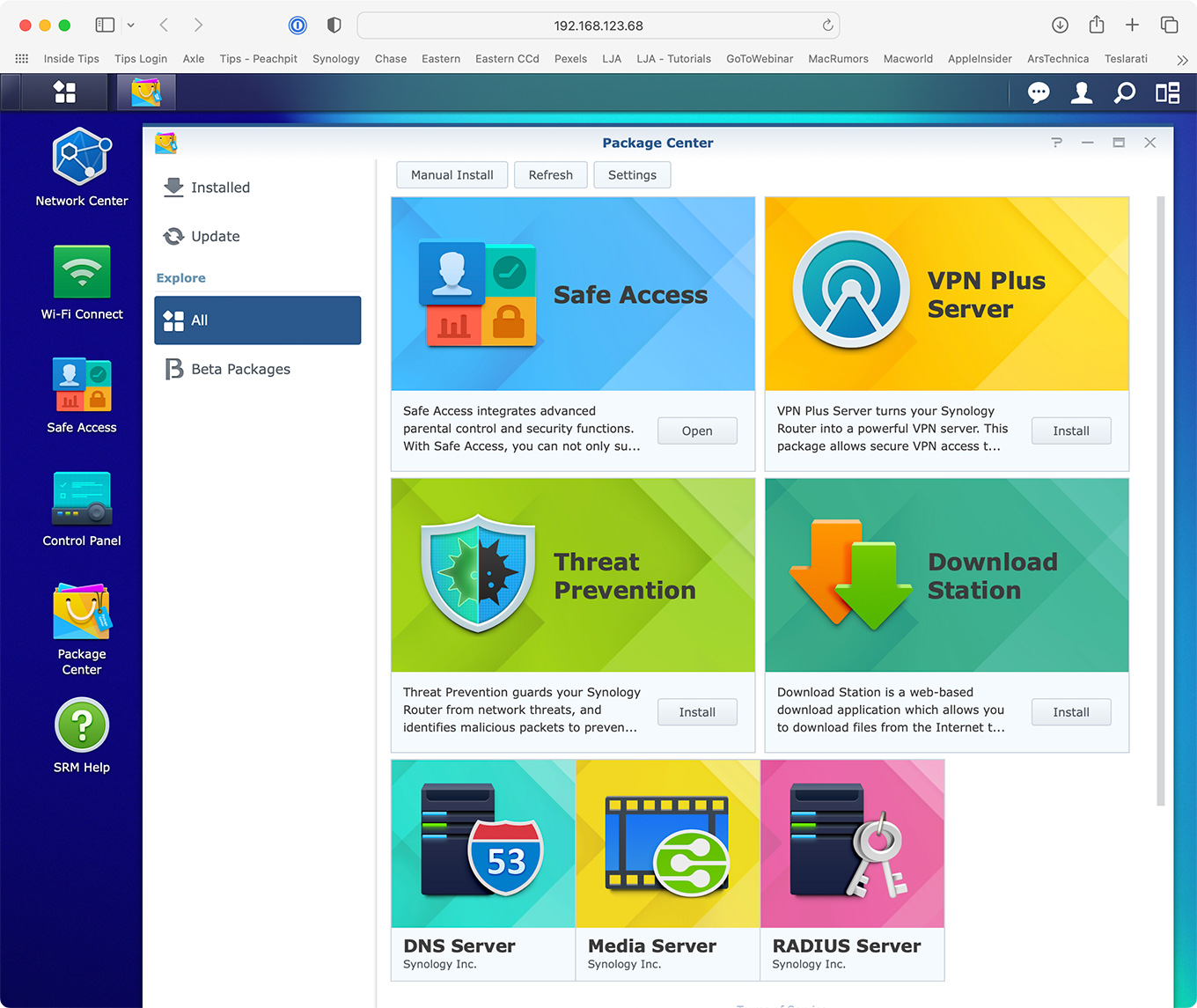Open the notifications speech bubble icon
The width and height of the screenshot is (1197, 1008).
click(1039, 92)
